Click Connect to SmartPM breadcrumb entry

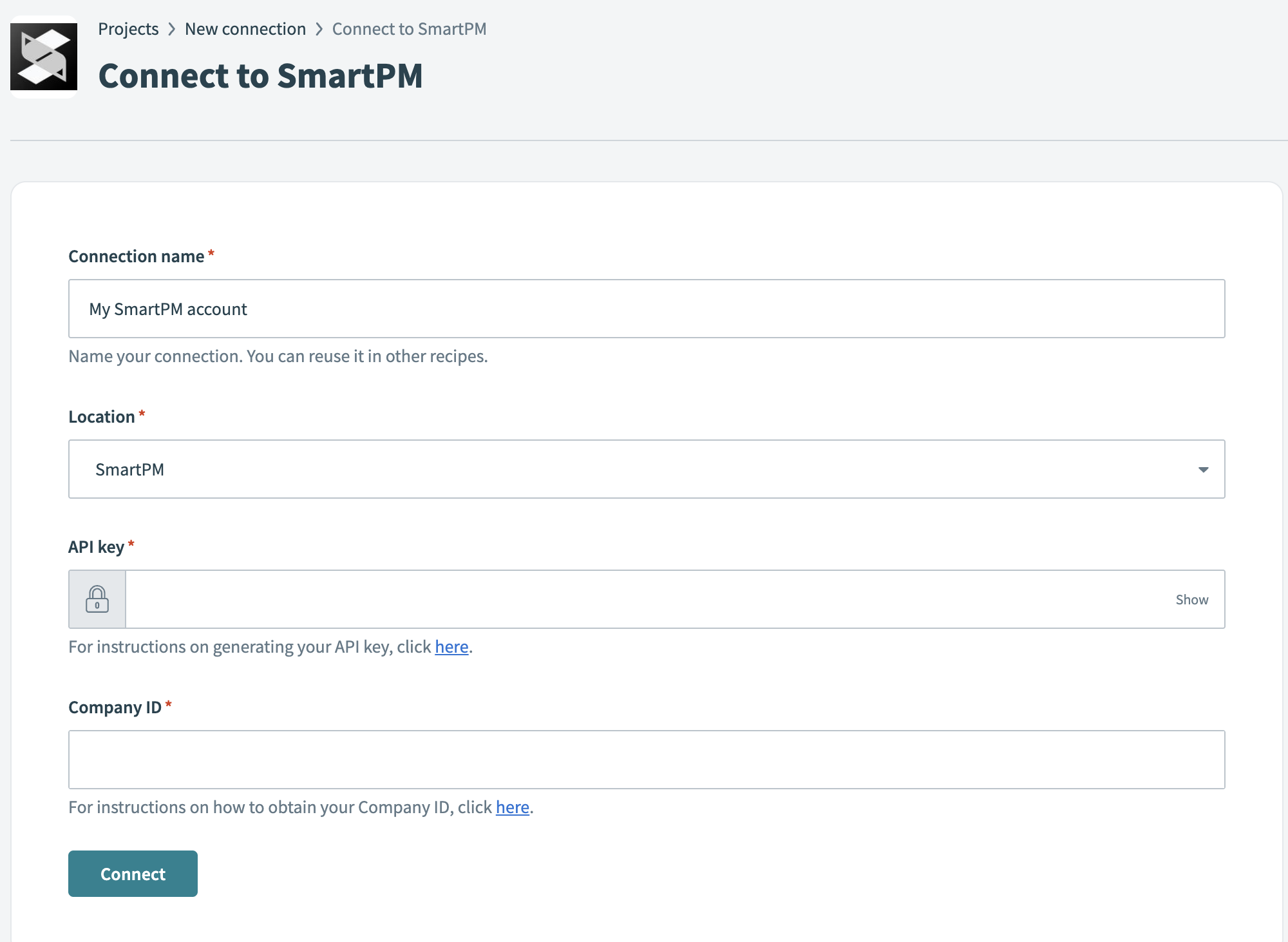pos(409,29)
